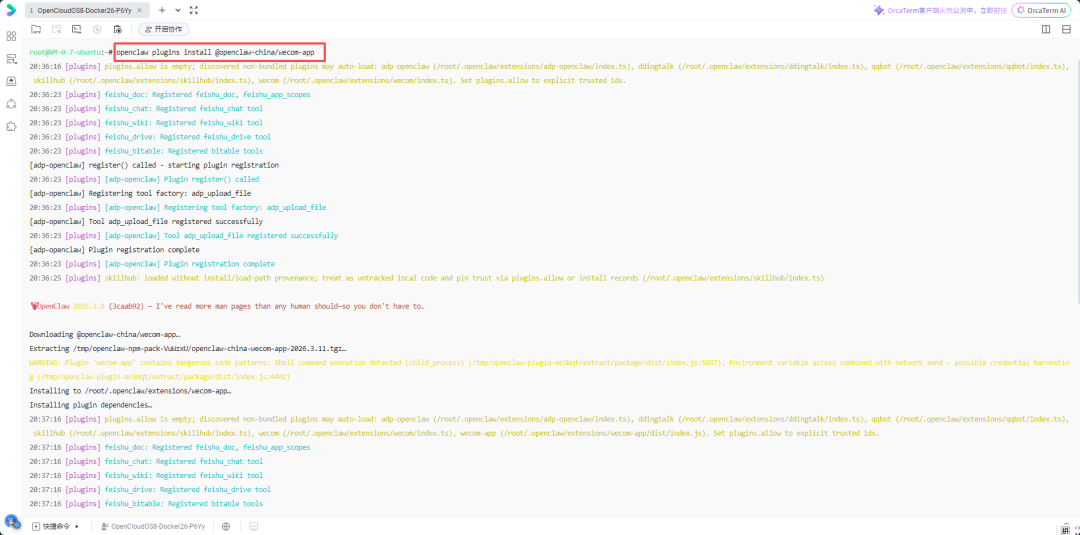Close the OpenCloudOS8-Docker26-P6Yy tab

click(141, 10)
